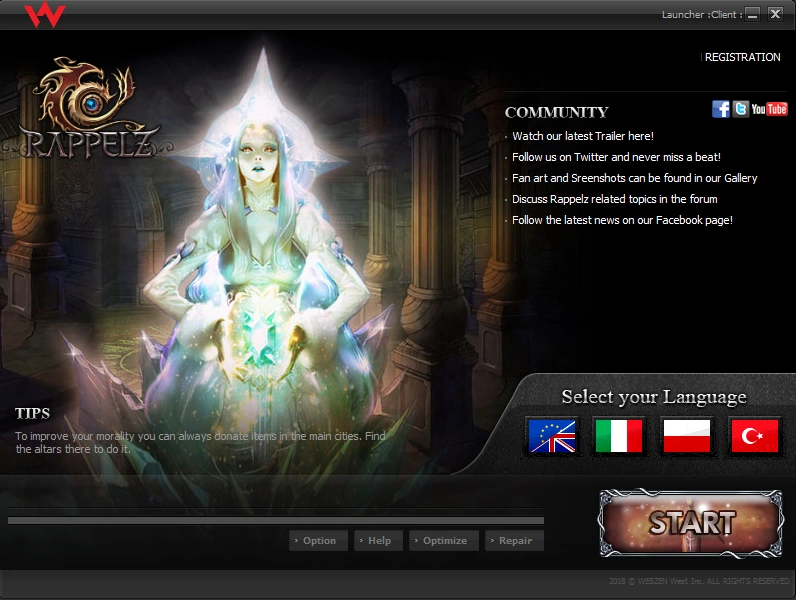
Task: Click the COMMUNITY heading
Action: (556, 112)
